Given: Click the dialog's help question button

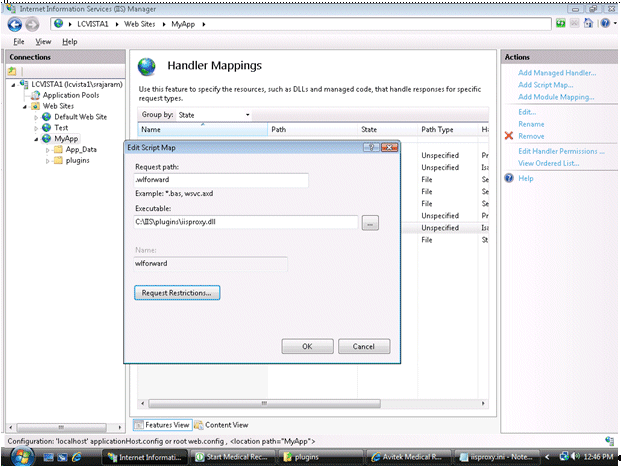Looking at the screenshot, I should (371, 147).
